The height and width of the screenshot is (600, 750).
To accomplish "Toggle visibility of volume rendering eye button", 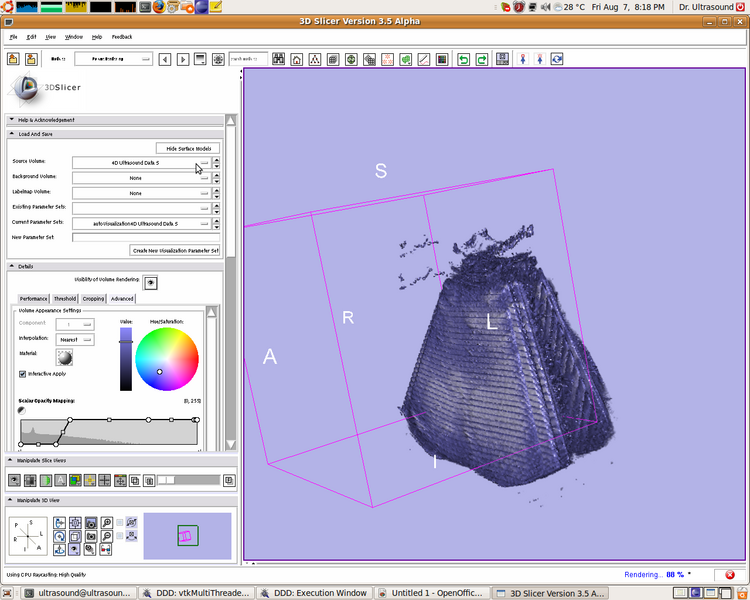I will pos(151,283).
